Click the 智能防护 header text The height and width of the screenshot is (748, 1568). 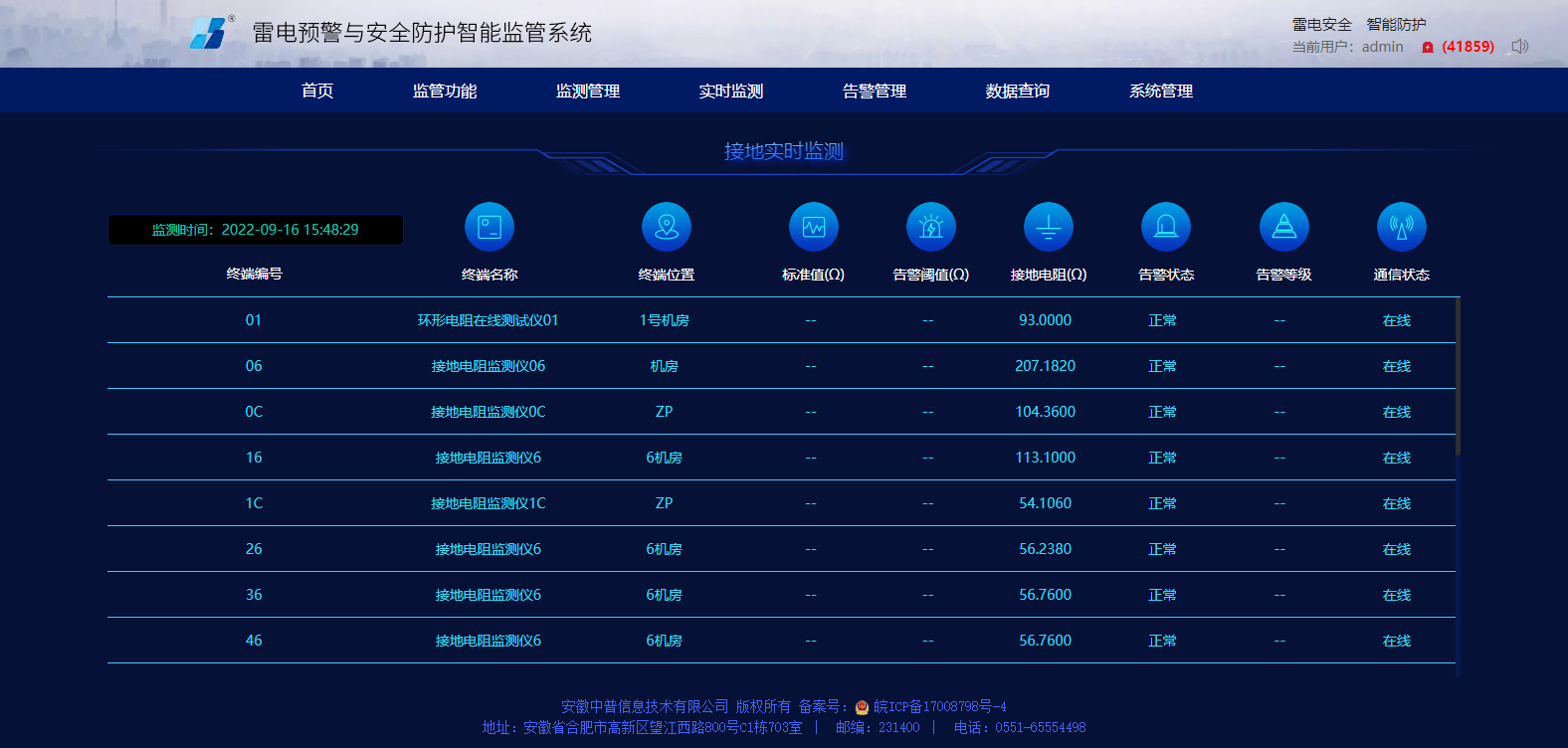(1396, 24)
